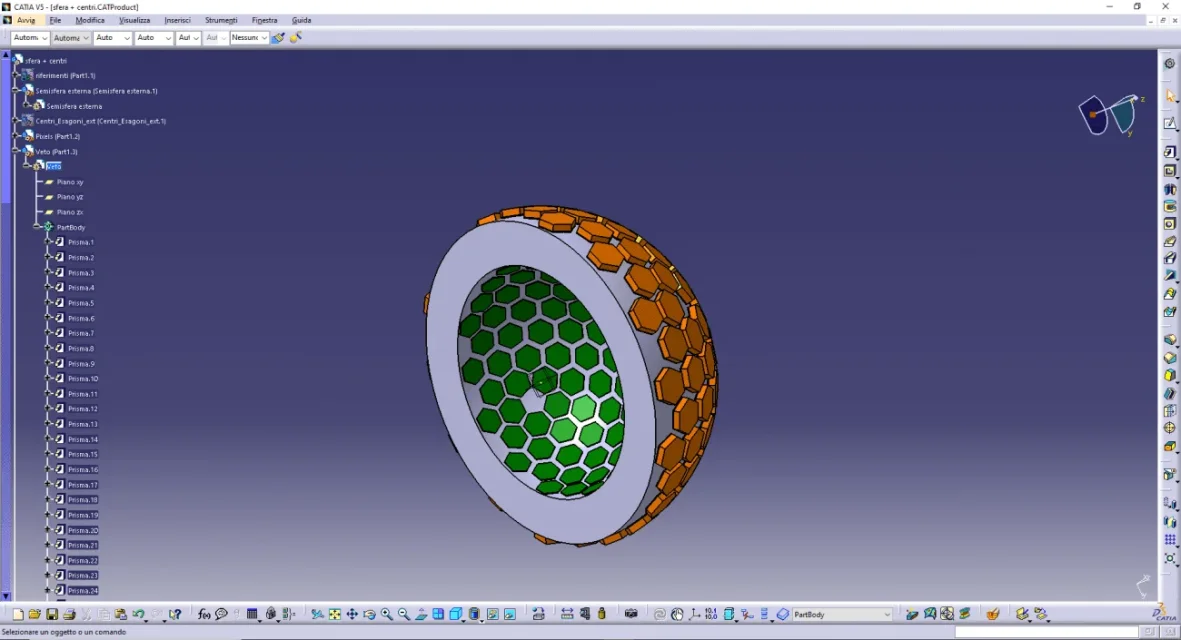
Task: Expand the riferimenti (Part1.1) node
Action: 16,75
